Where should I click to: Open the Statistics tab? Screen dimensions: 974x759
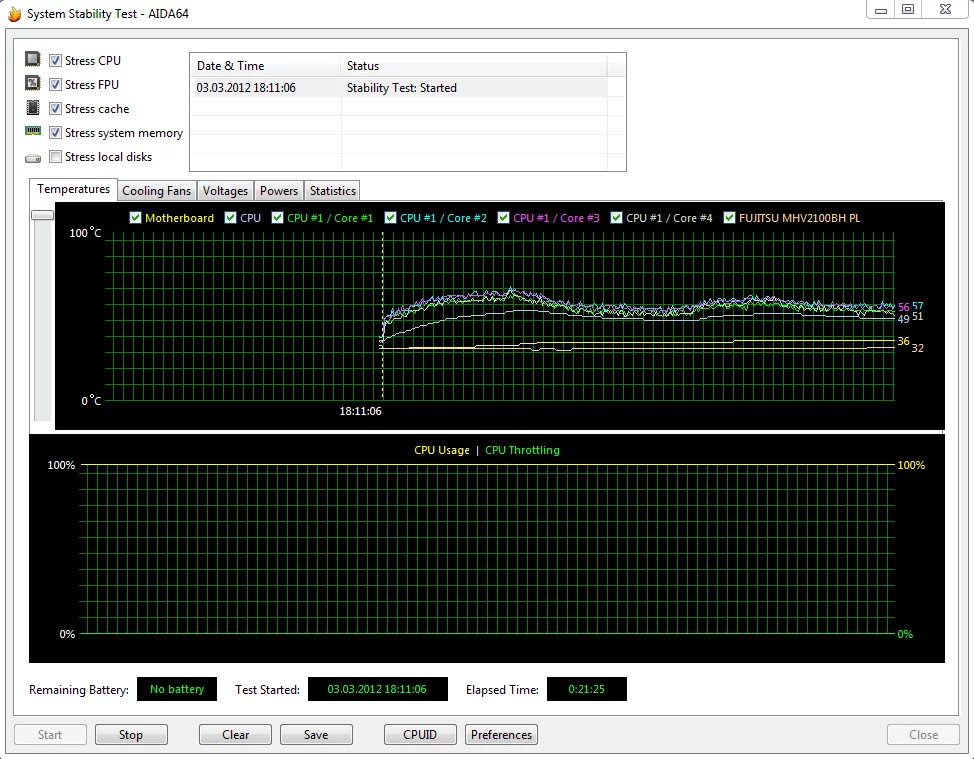332,191
